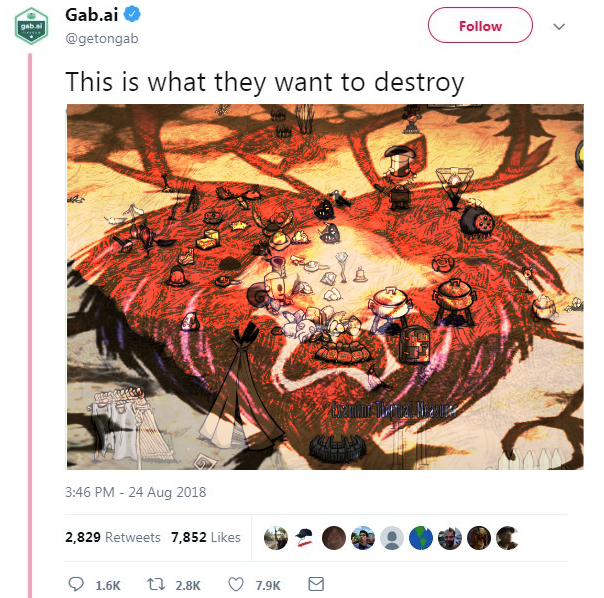The height and width of the screenshot is (598, 604).
Task: Open the default gray silhouette avatar profile
Action: pos(392,538)
